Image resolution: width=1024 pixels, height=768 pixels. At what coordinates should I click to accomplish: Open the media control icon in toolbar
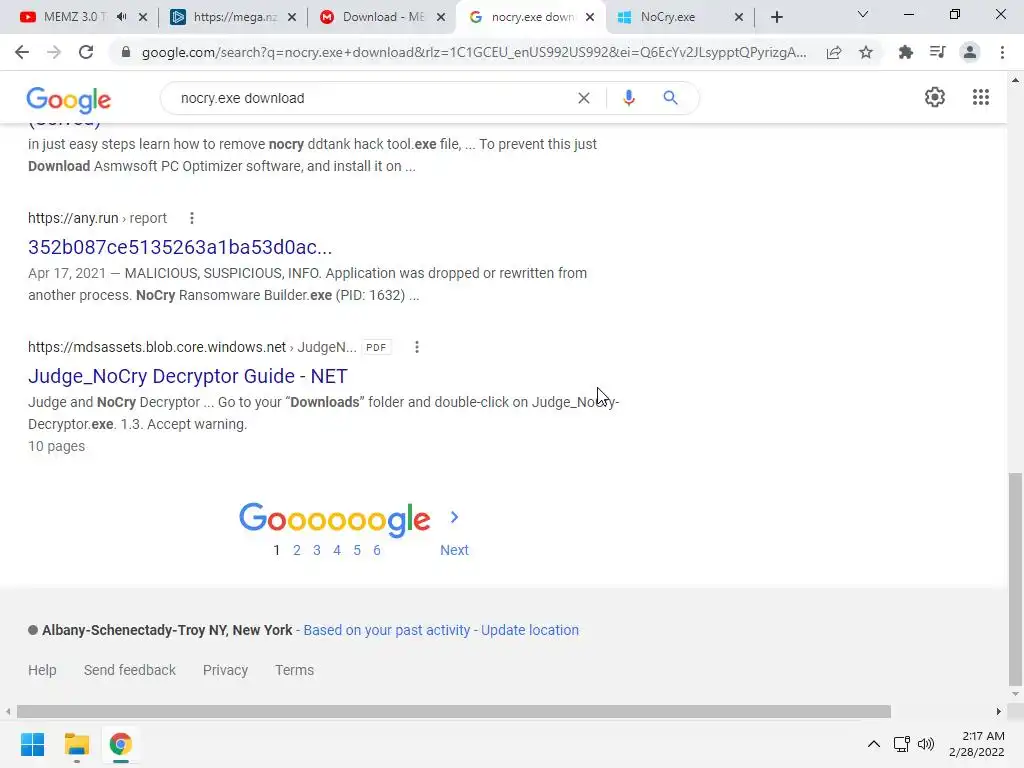(937, 52)
